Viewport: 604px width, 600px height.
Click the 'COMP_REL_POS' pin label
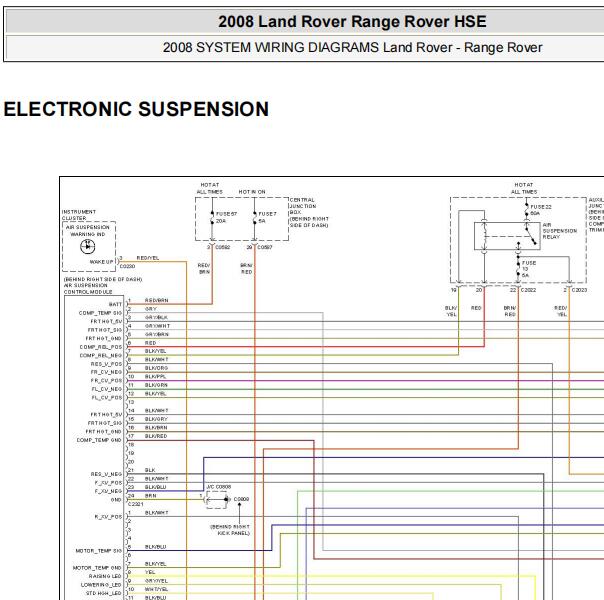click(x=101, y=347)
